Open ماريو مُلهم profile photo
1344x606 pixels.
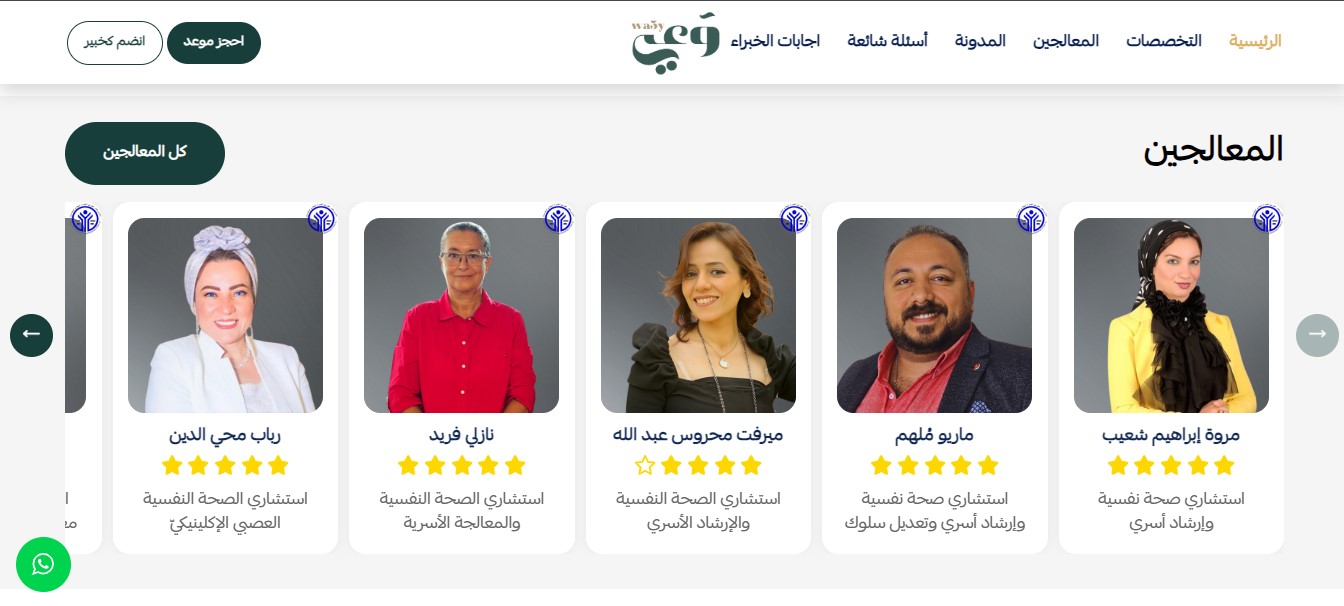click(x=934, y=316)
